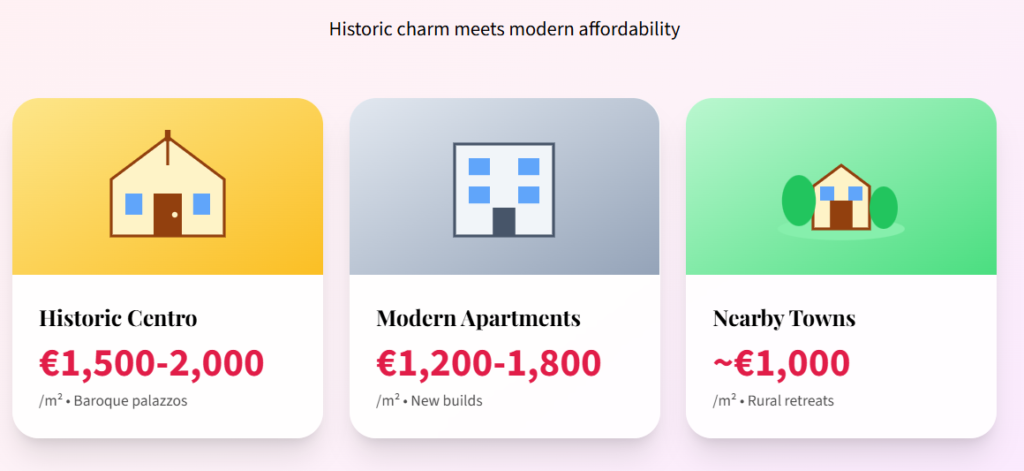The height and width of the screenshot is (471, 1024).
Task: Open the Historic Centro card title
Action: [118, 319]
